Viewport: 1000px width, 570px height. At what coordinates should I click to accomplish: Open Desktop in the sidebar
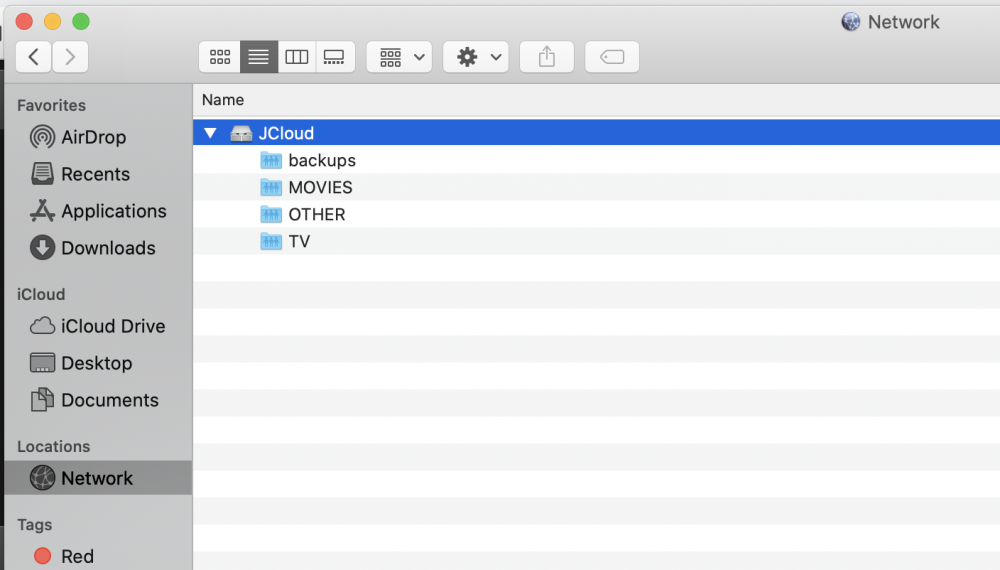(97, 363)
